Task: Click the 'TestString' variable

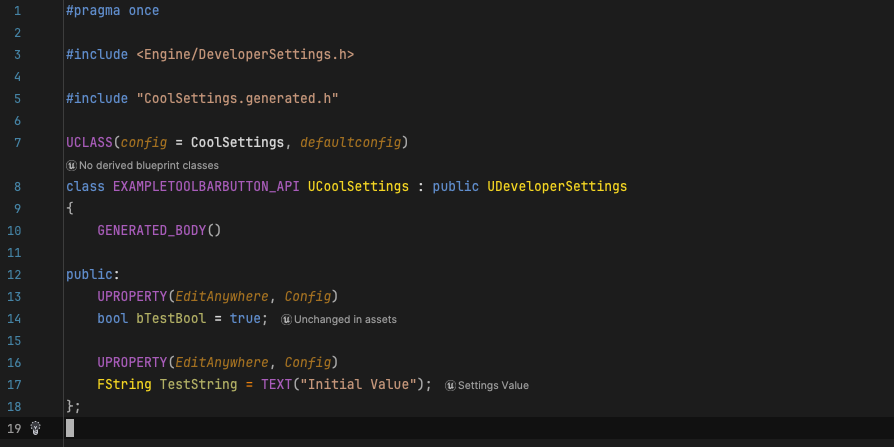Action: pyautogui.click(x=198, y=384)
